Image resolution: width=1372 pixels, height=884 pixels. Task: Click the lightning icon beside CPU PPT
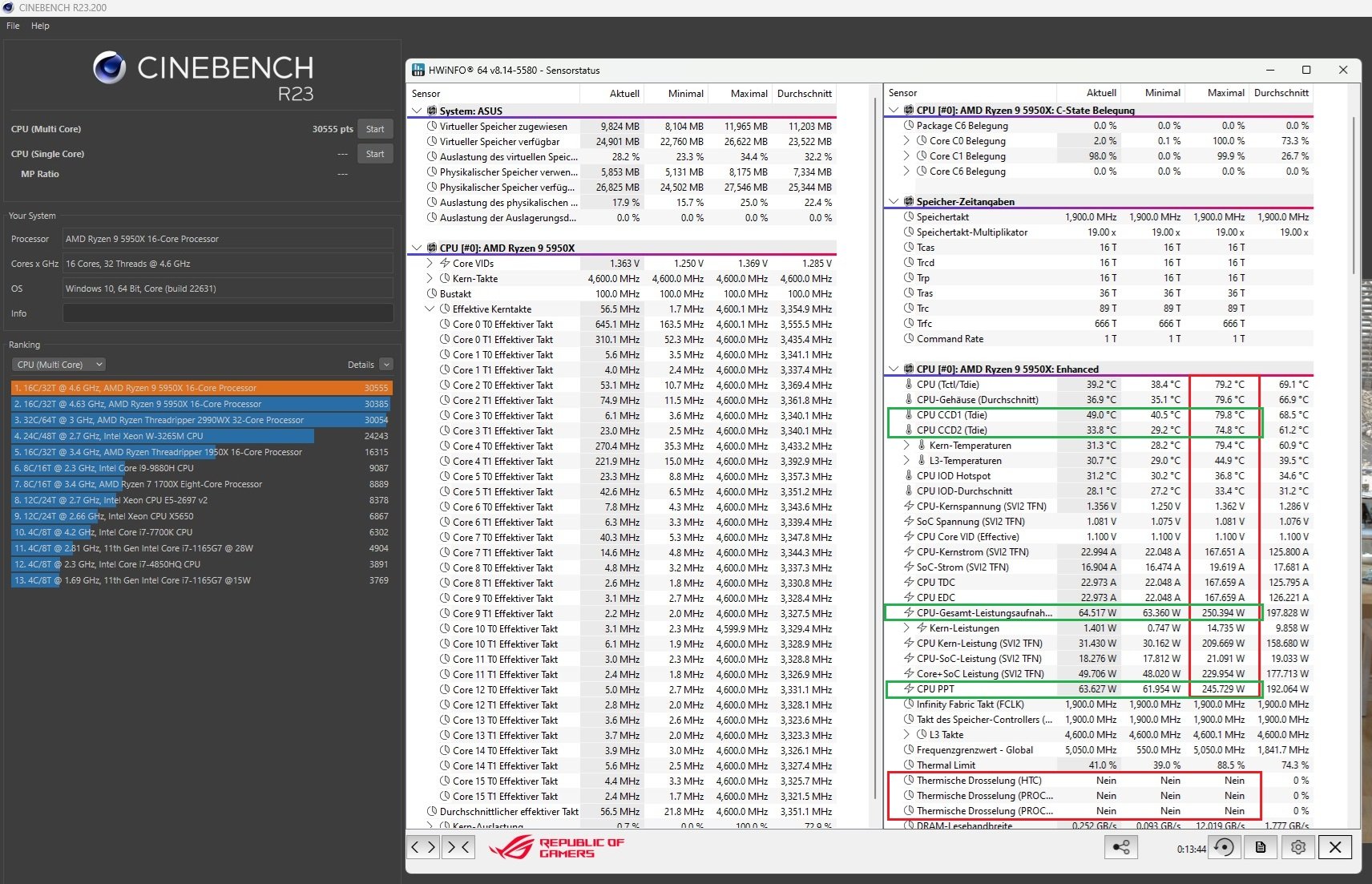tap(909, 689)
